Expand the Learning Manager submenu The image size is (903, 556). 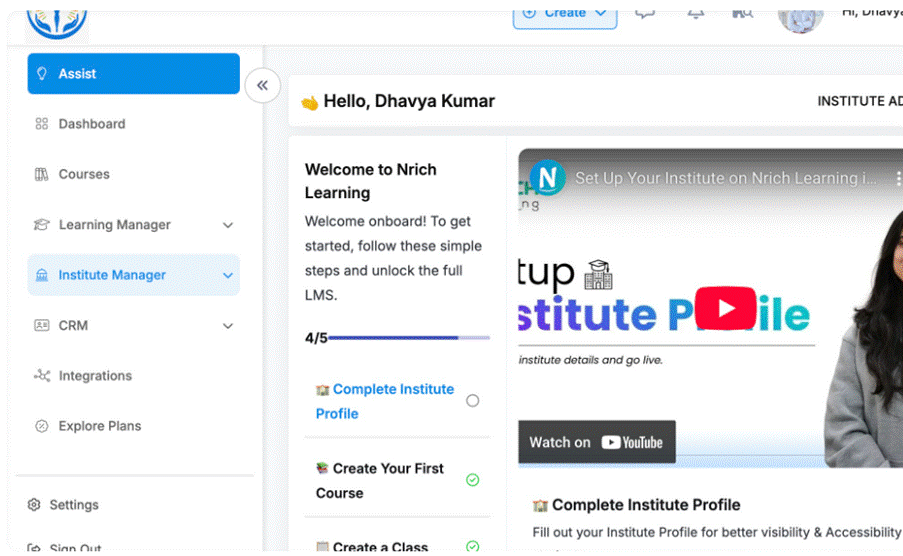click(228, 225)
